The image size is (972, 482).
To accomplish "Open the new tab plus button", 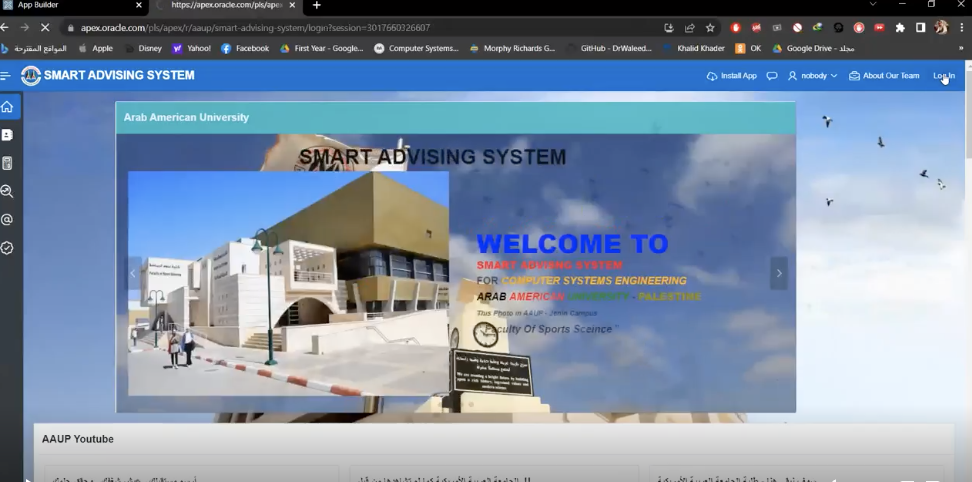I will click(x=317, y=6).
